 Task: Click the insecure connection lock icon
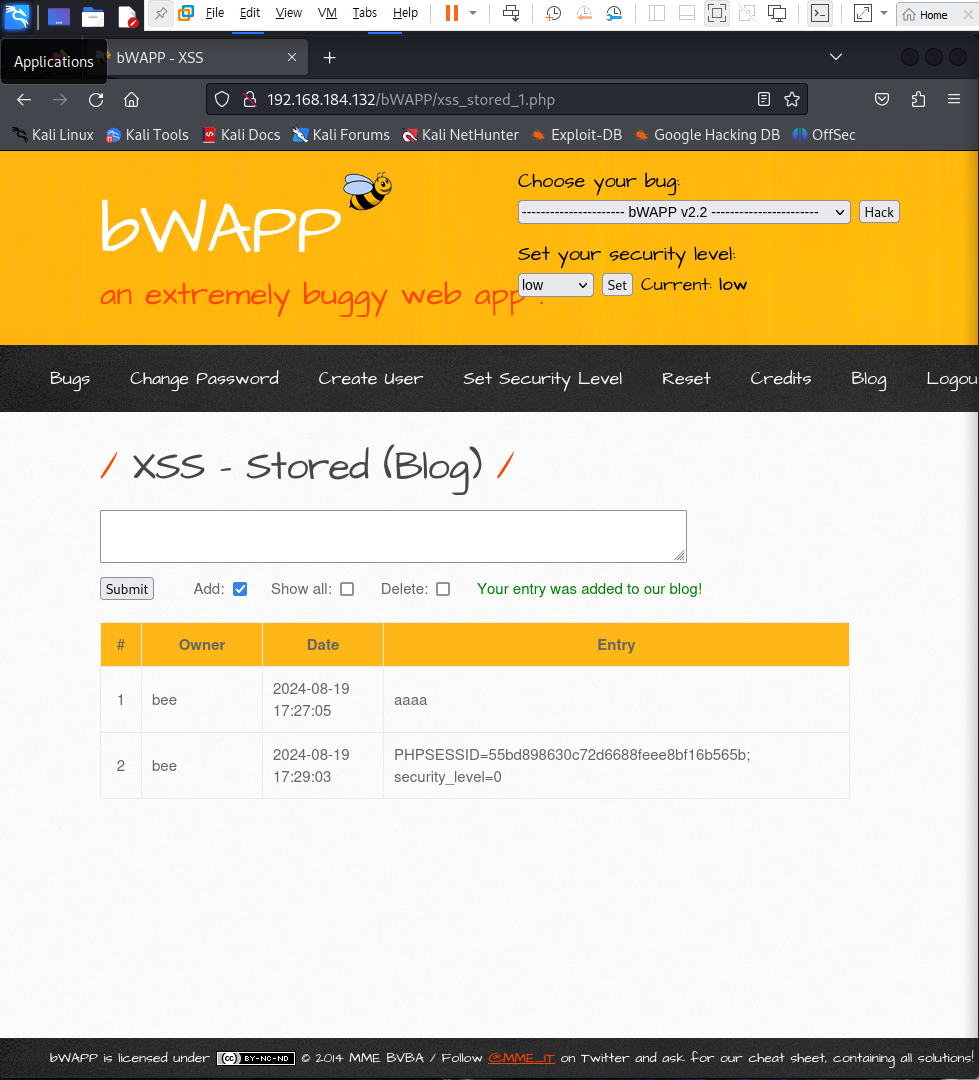pos(250,100)
